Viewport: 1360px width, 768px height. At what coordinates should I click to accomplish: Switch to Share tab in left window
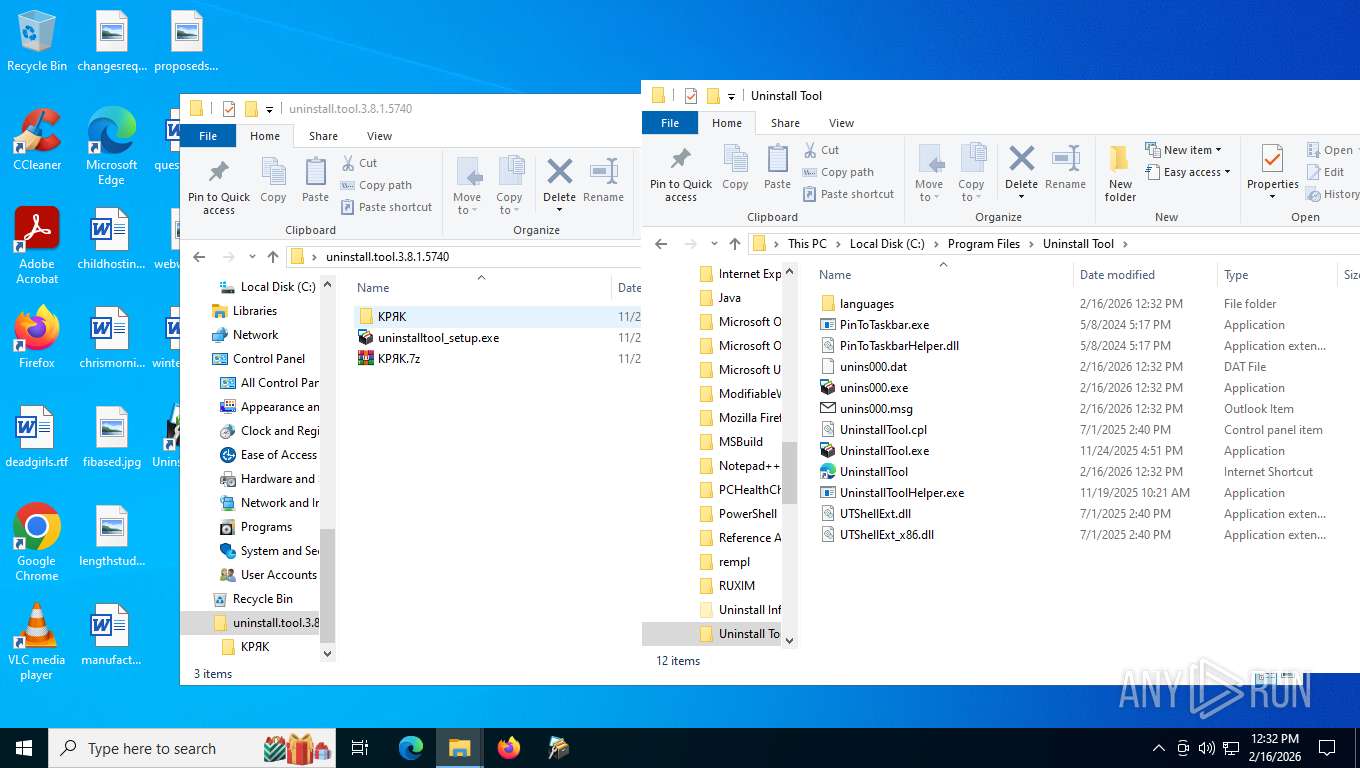click(323, 136)
